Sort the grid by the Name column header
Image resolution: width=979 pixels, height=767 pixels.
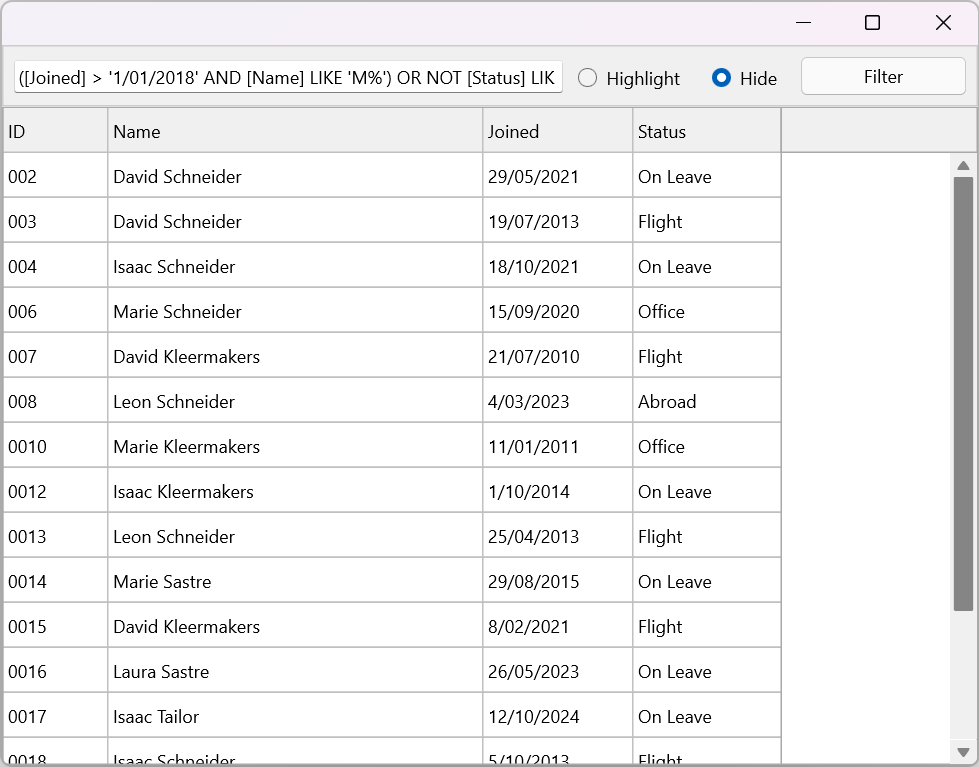pos(290,131)
